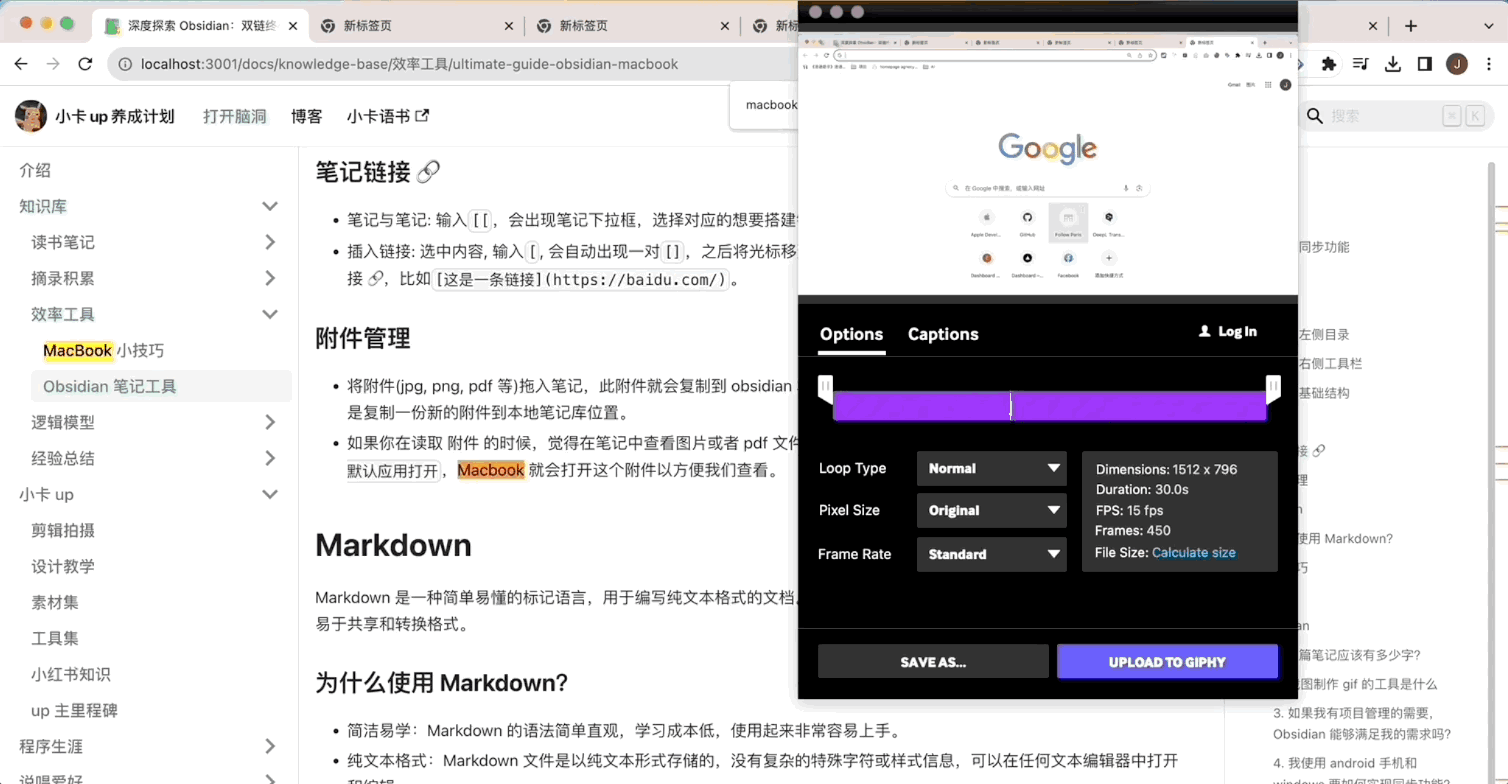This screenshot has height=784, width=1508.
Task: Open the Frame Rate dropdown set to Standard
Action: click(x=991, y=554)
